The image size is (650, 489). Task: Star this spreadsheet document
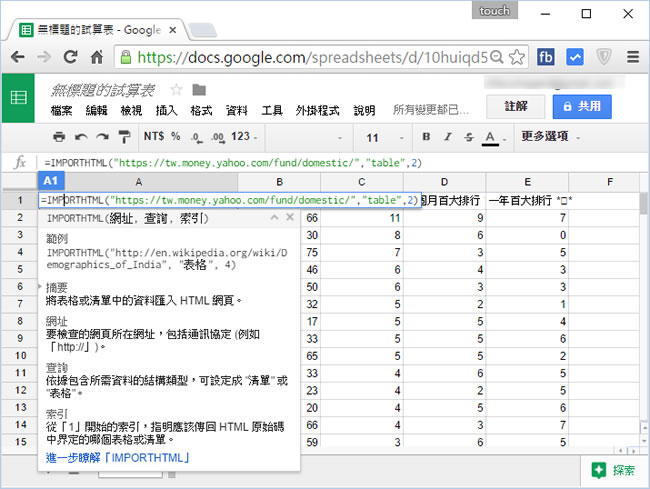coord(176,89)
